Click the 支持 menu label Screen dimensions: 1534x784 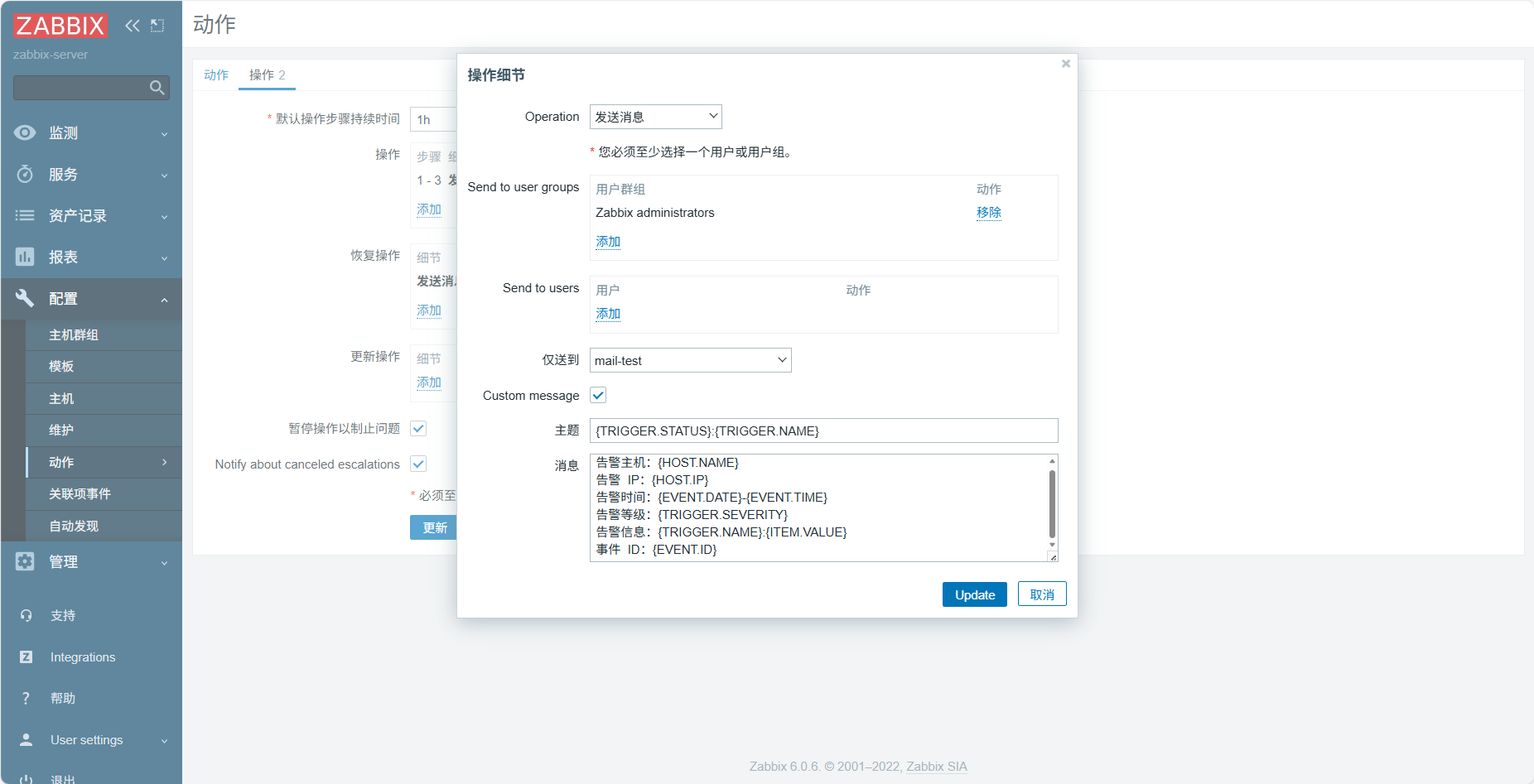63,615
